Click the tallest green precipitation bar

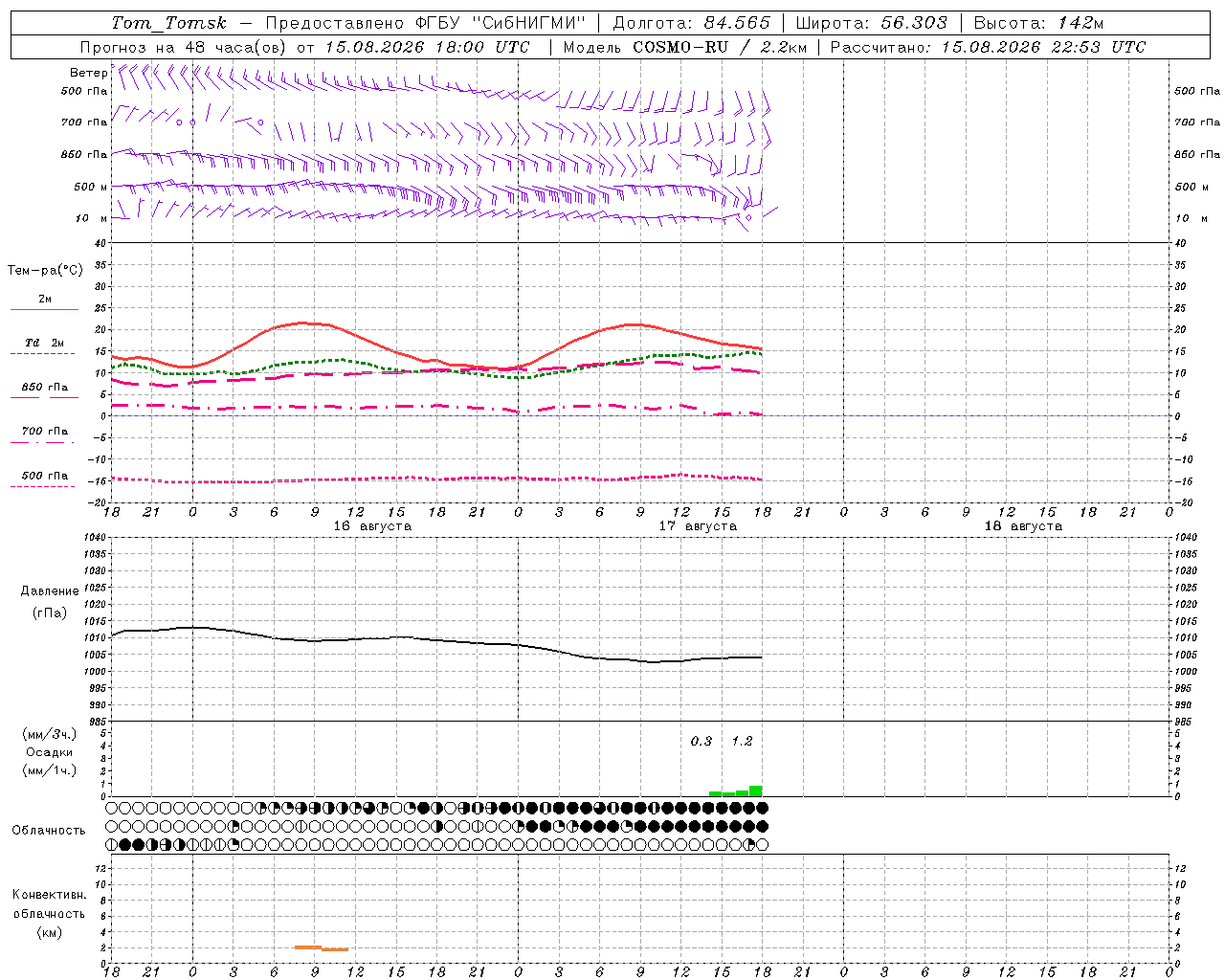point(756,791)
